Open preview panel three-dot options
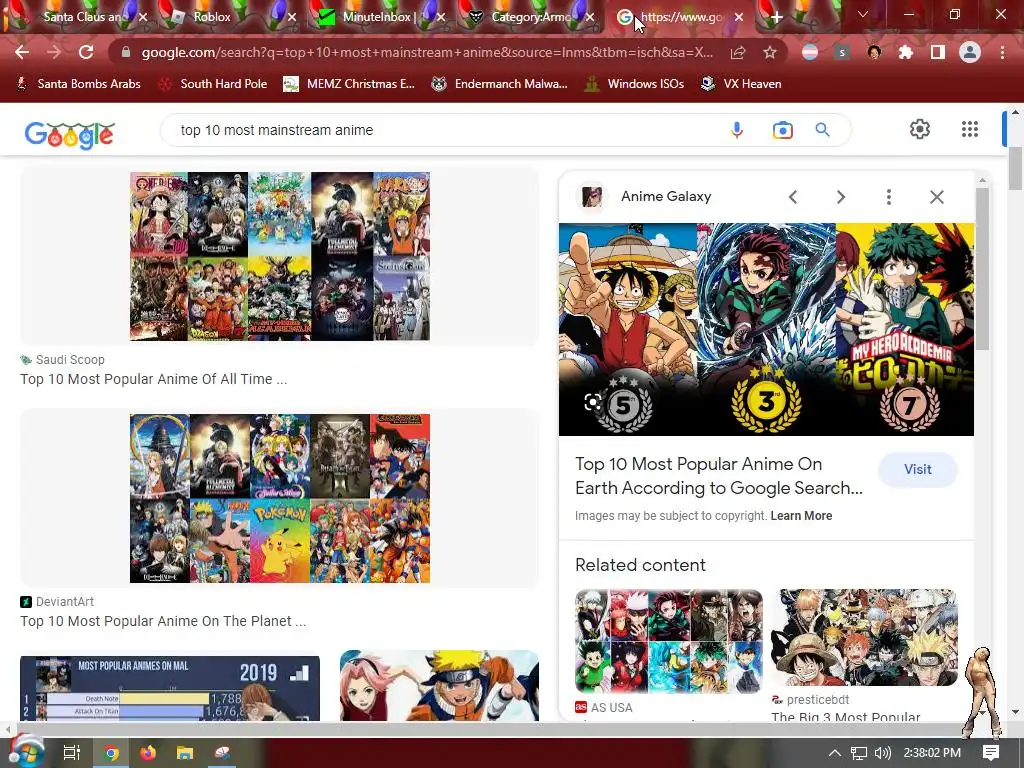This screenshot has height=768, width=1024. pyautogui.click(x=889, y=197)
